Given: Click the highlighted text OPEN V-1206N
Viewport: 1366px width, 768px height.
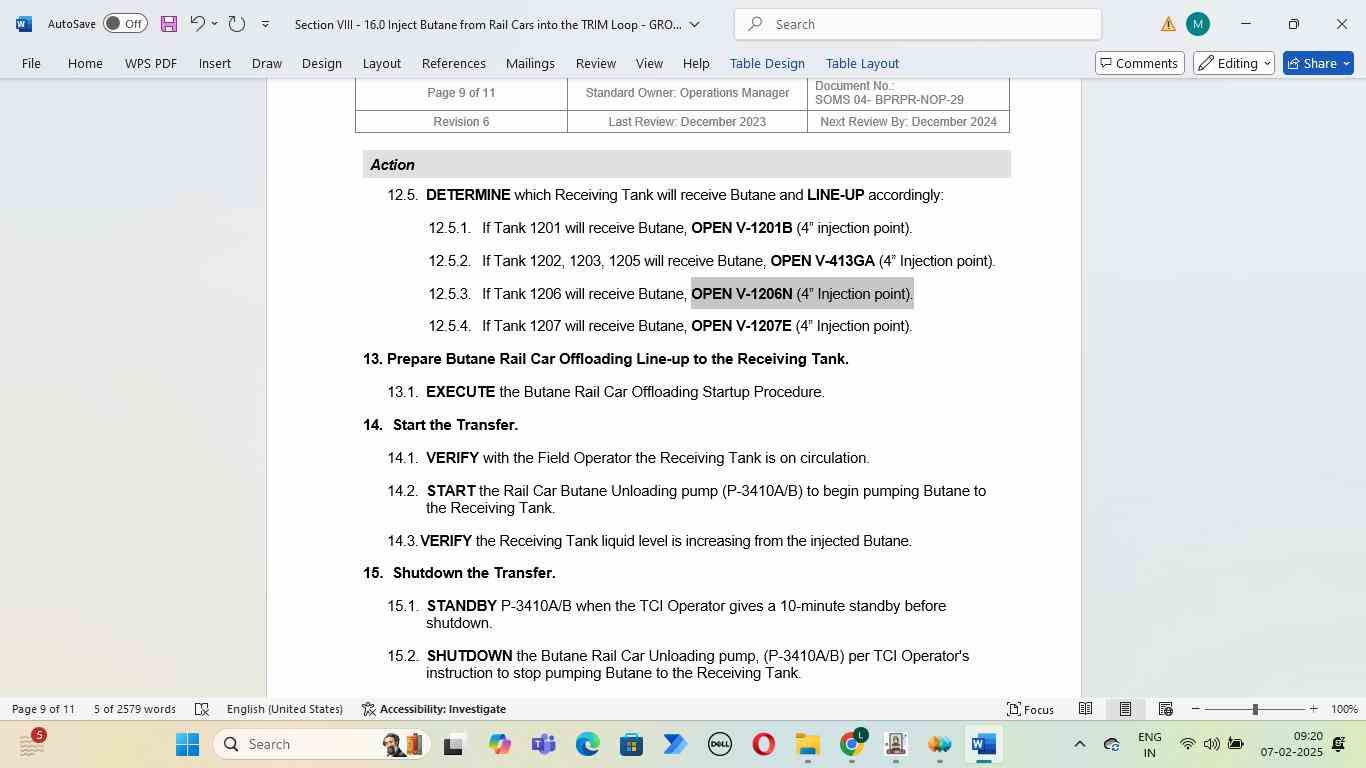Looking at the screenshot, I should pos(742,294).
